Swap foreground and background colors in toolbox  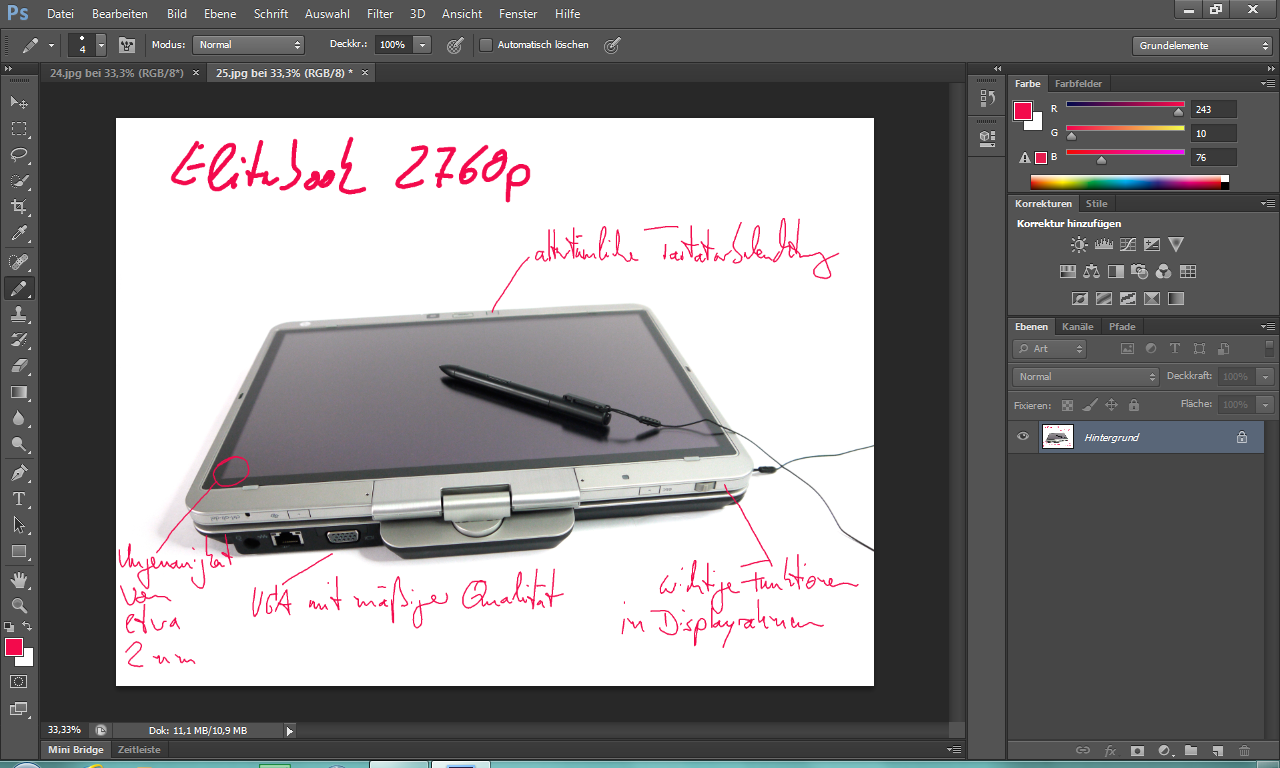tap(28, 627)
